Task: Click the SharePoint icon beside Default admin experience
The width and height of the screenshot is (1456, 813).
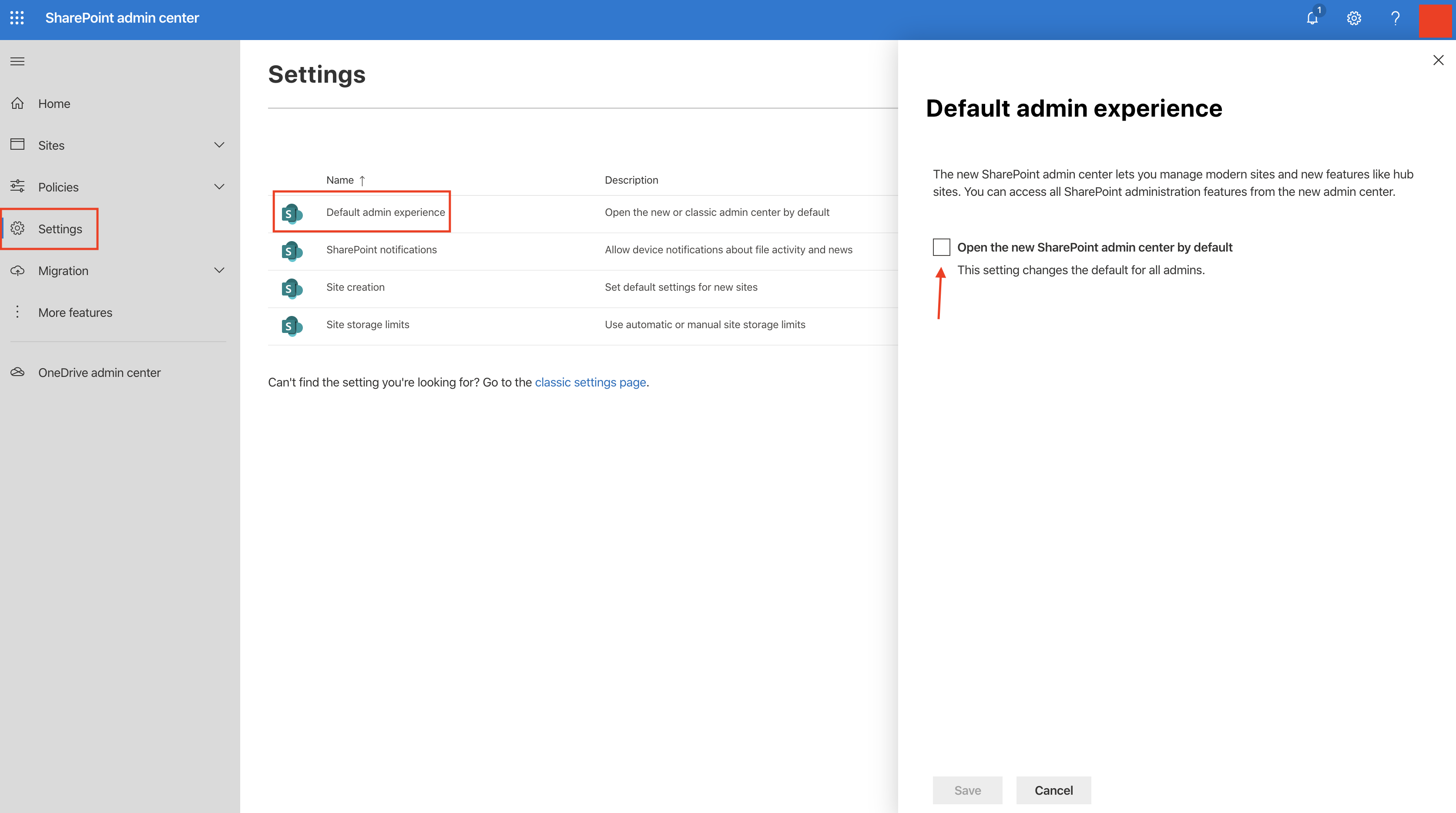Action: click(292, 214)
